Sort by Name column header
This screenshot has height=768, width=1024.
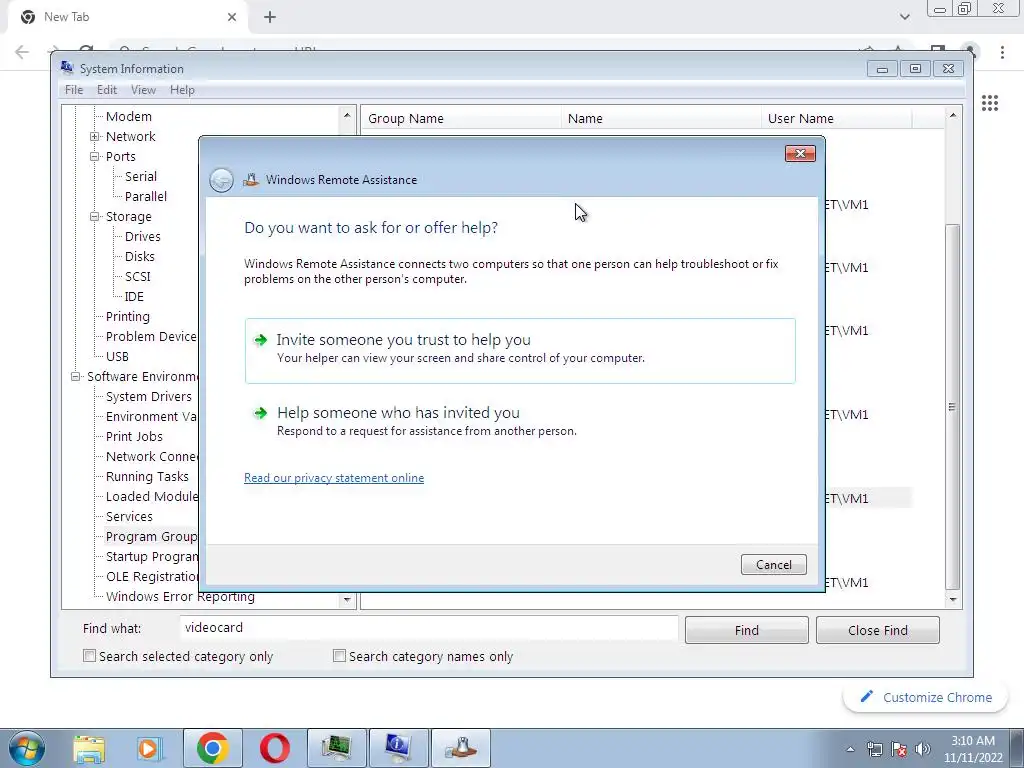pos(660,118)
